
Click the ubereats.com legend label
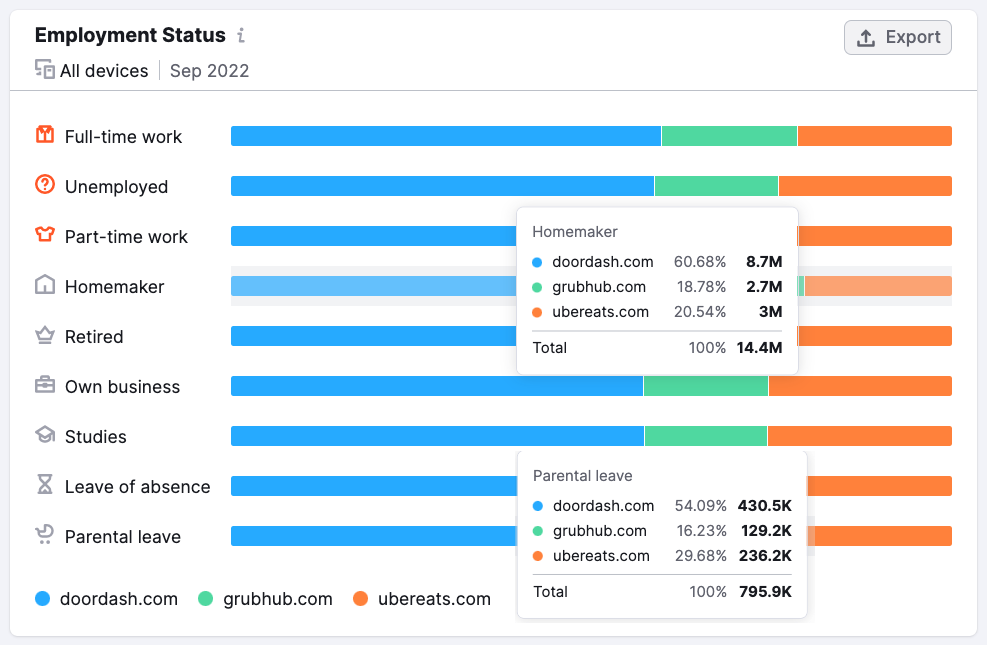434,599
